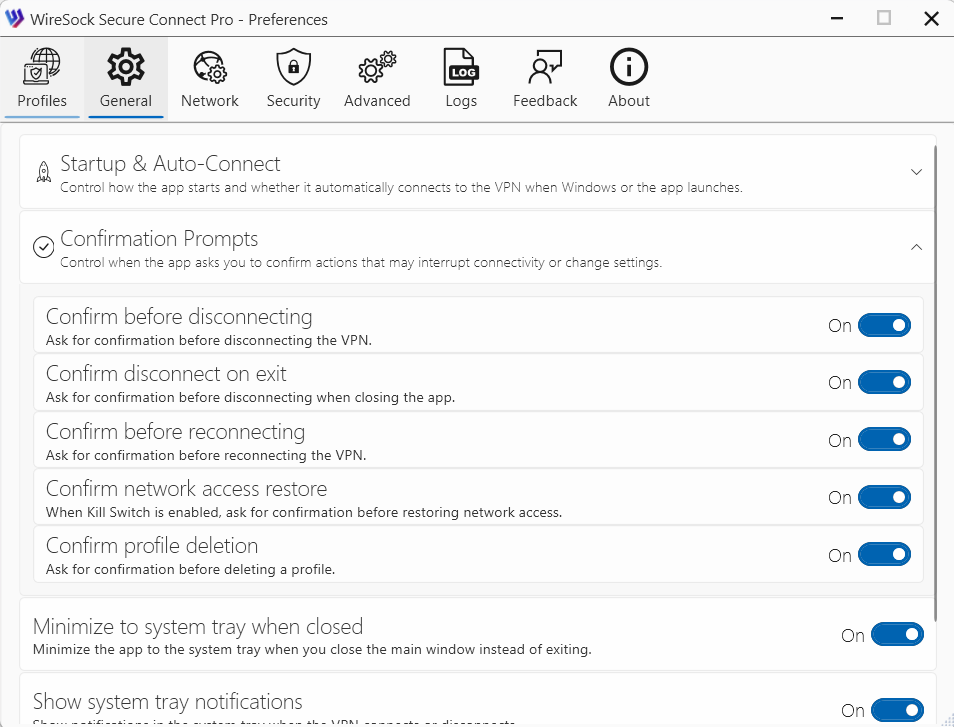The height and width of the screenshot is (727, 954).
Task: Click the vertical scrollbar on the right
Action: pos(936,380)
